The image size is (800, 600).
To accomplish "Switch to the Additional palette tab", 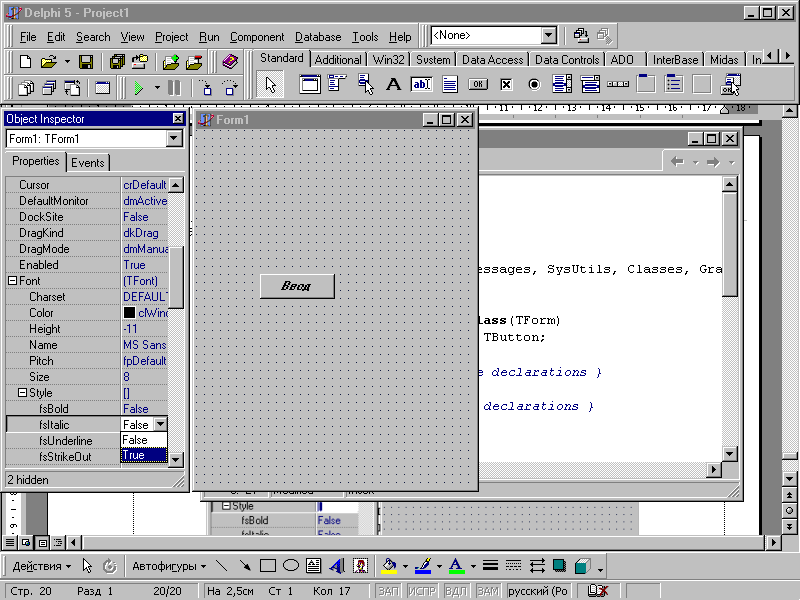I will pos(338,60).
